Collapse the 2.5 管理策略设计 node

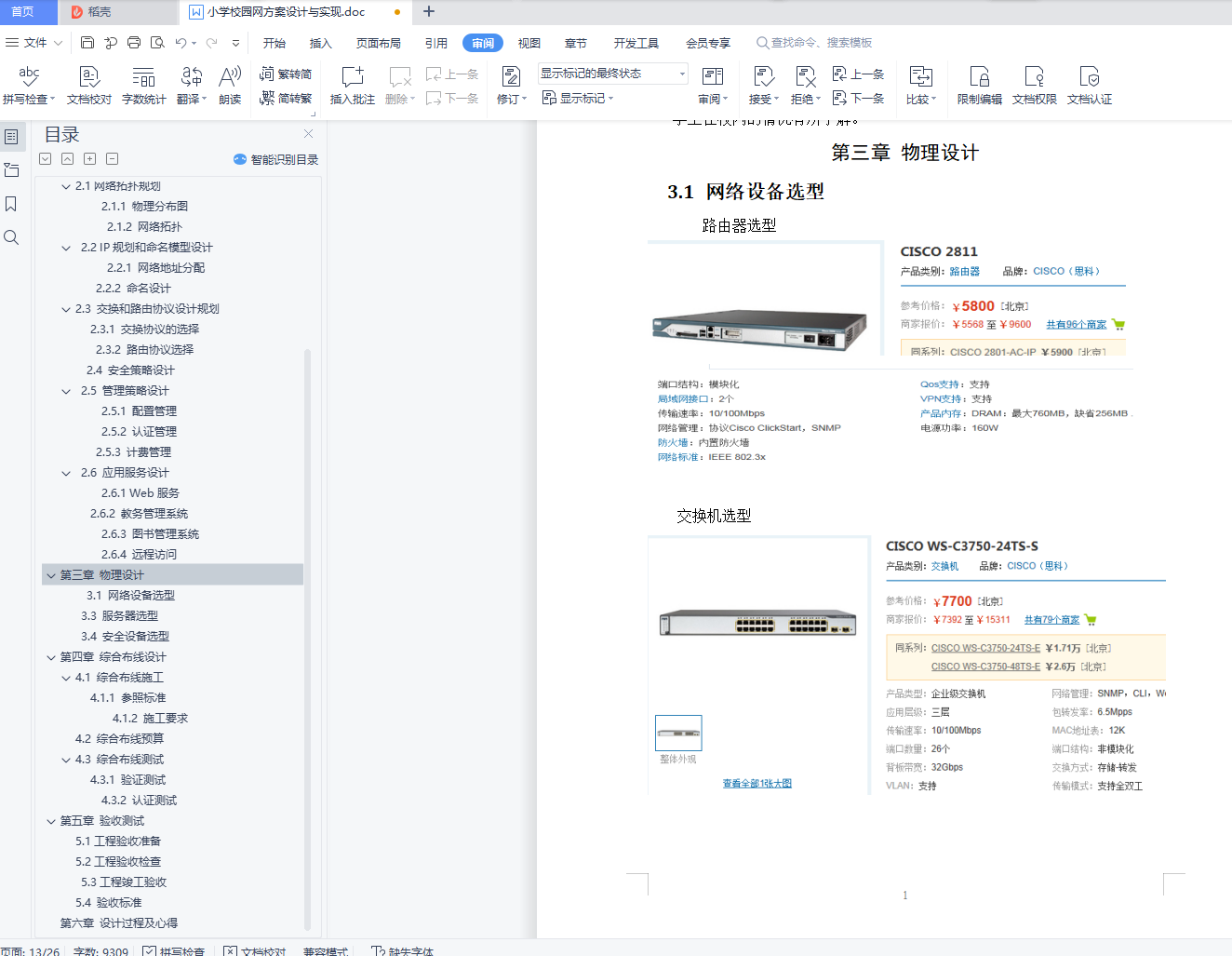[x=66, y=391]
